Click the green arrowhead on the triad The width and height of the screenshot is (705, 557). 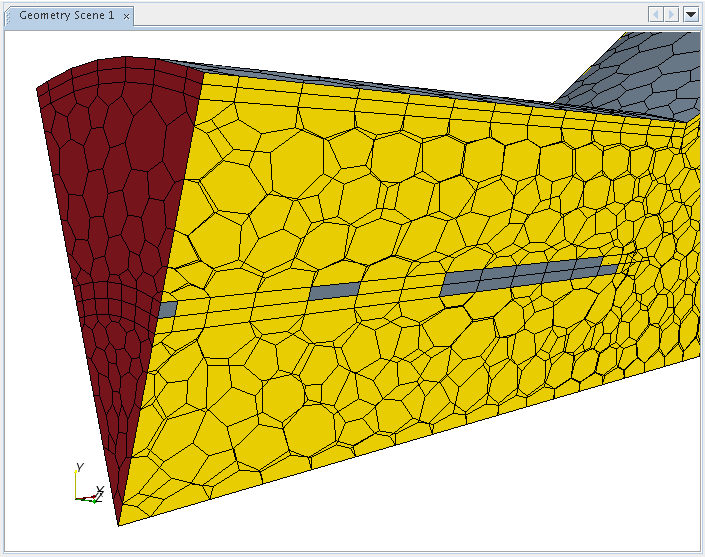point(92,500)
